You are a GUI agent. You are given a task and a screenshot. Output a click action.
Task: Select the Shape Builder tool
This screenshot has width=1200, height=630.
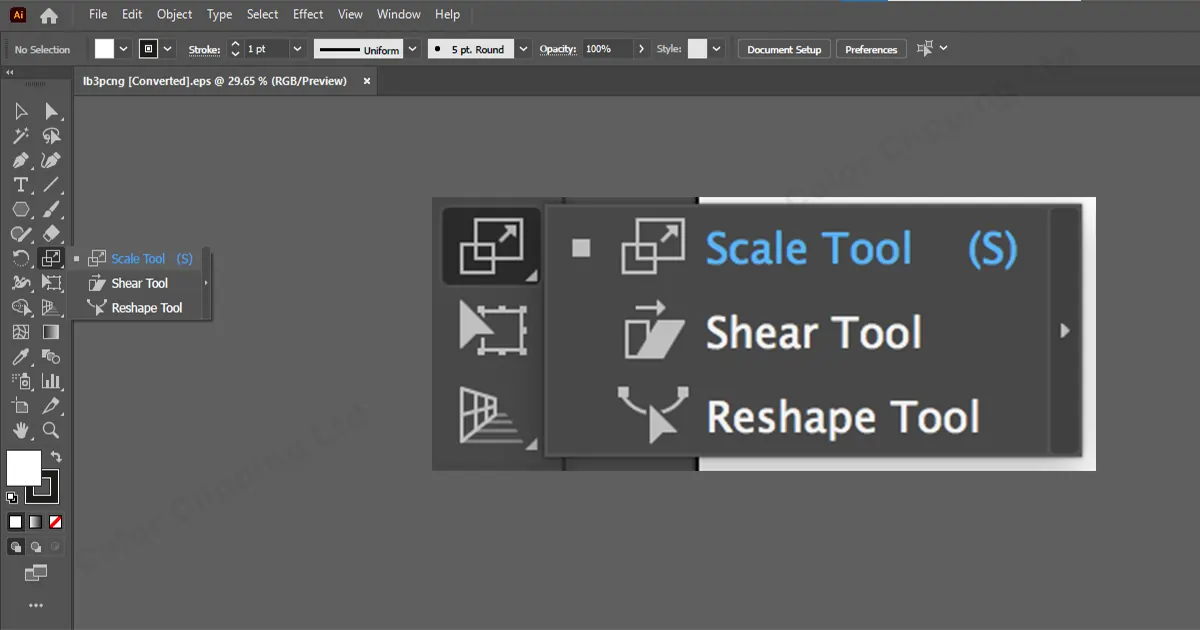coord(20,307)
